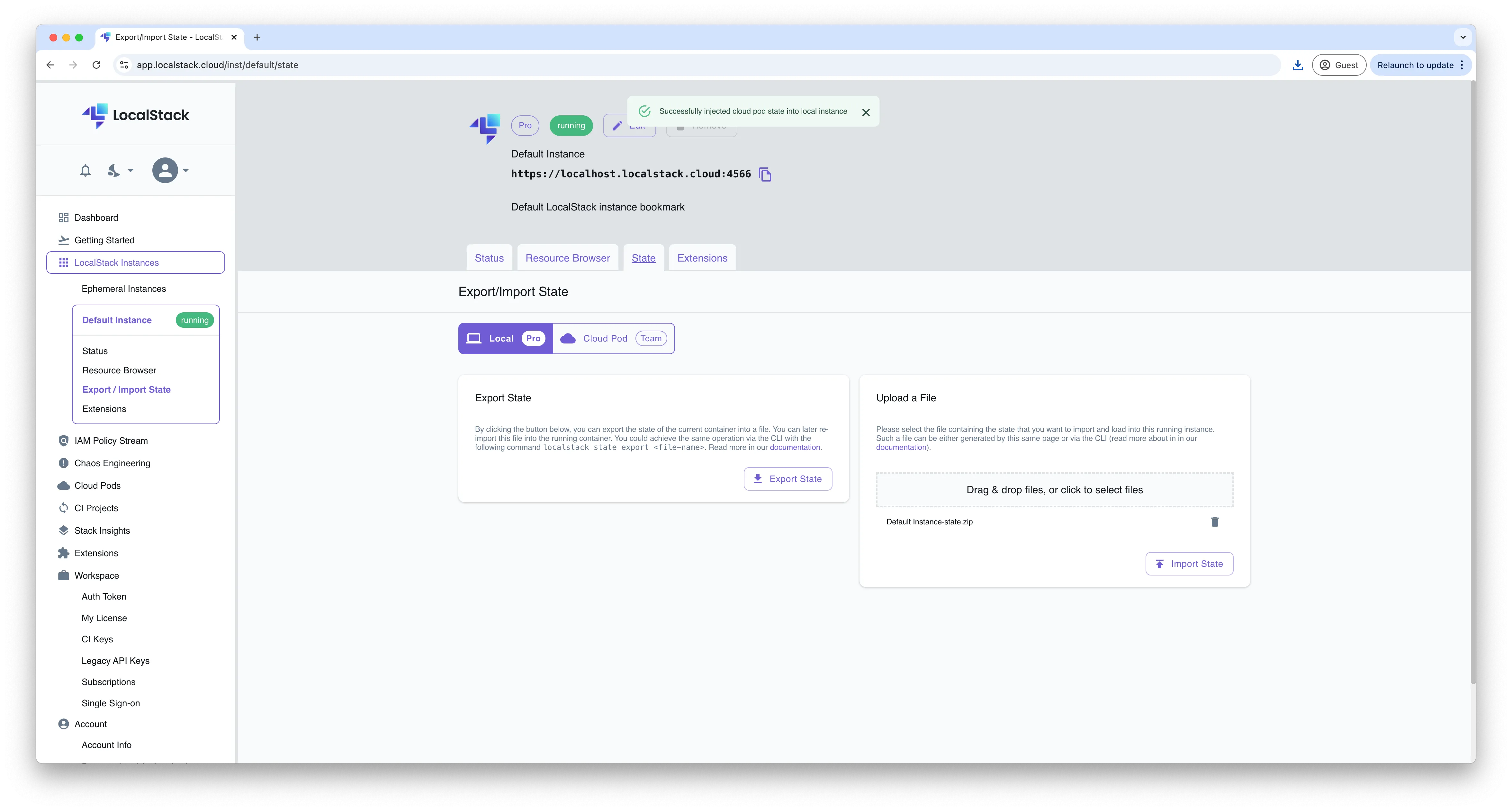The width and height of the screenshot is (1512, 811).
Task: Toggle dark mode via the moon icon
Action: 113,170
